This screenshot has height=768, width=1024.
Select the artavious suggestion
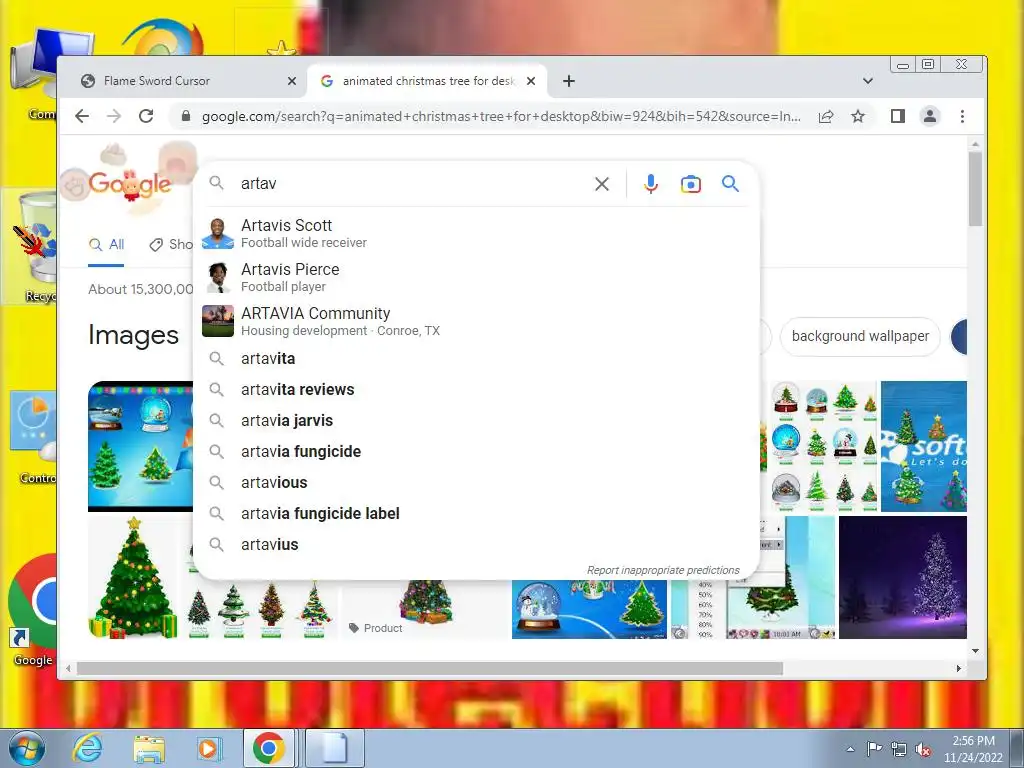point(477,483)
